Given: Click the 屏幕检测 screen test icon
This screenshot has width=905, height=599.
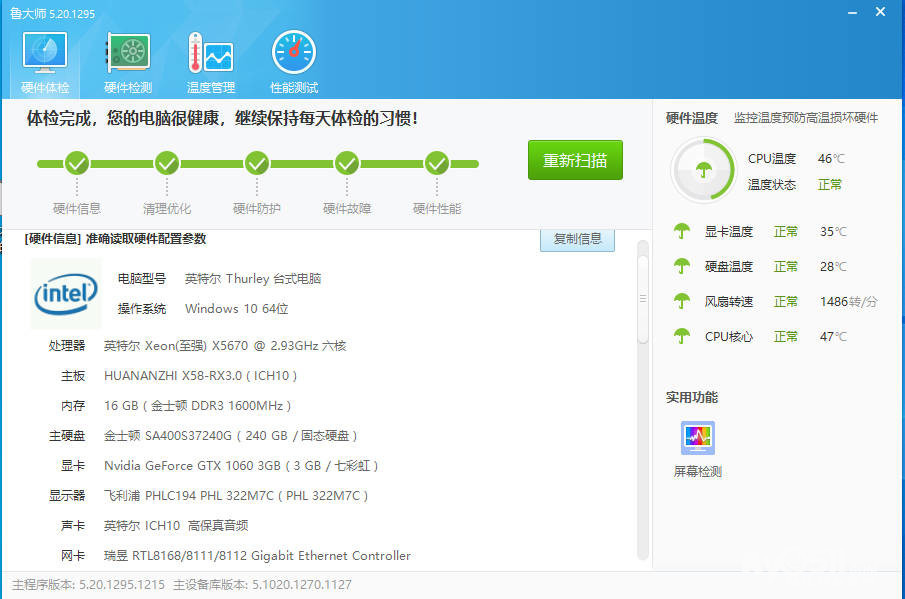Looking at the screenshot, I should pos(698,439).
